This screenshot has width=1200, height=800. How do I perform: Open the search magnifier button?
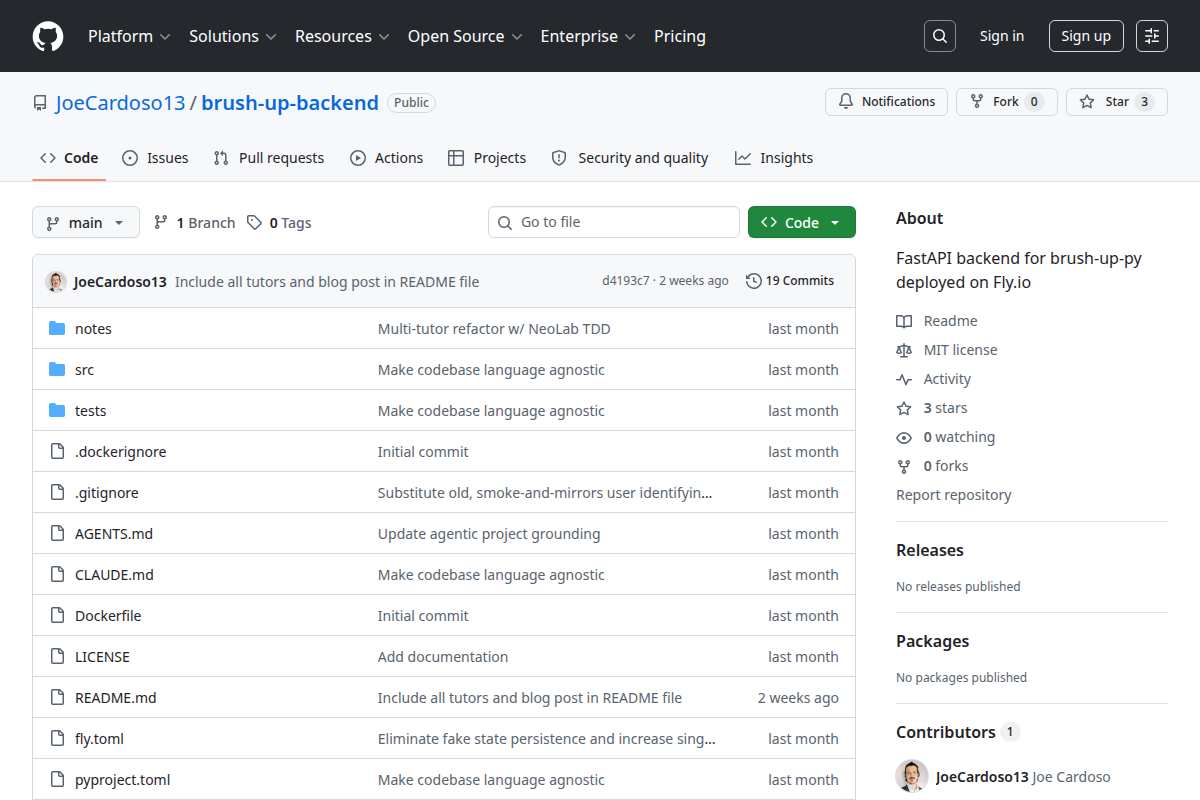[x=940, y=36]
